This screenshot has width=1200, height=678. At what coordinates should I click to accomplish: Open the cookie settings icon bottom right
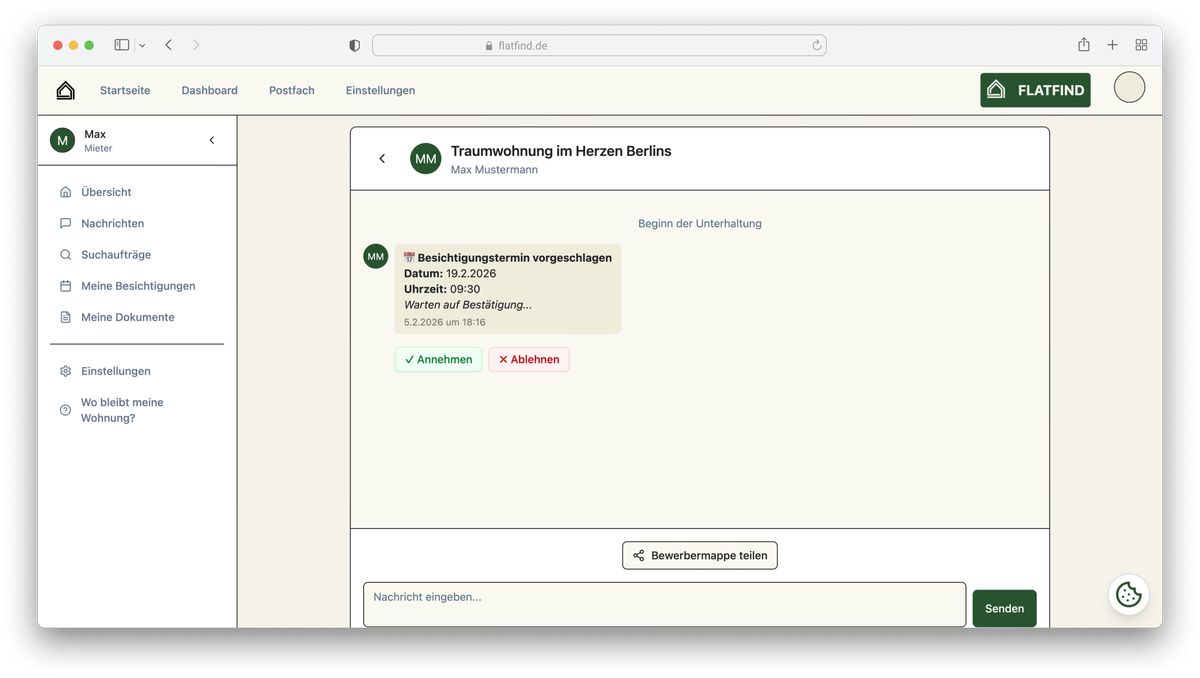tap(1129, 595)
